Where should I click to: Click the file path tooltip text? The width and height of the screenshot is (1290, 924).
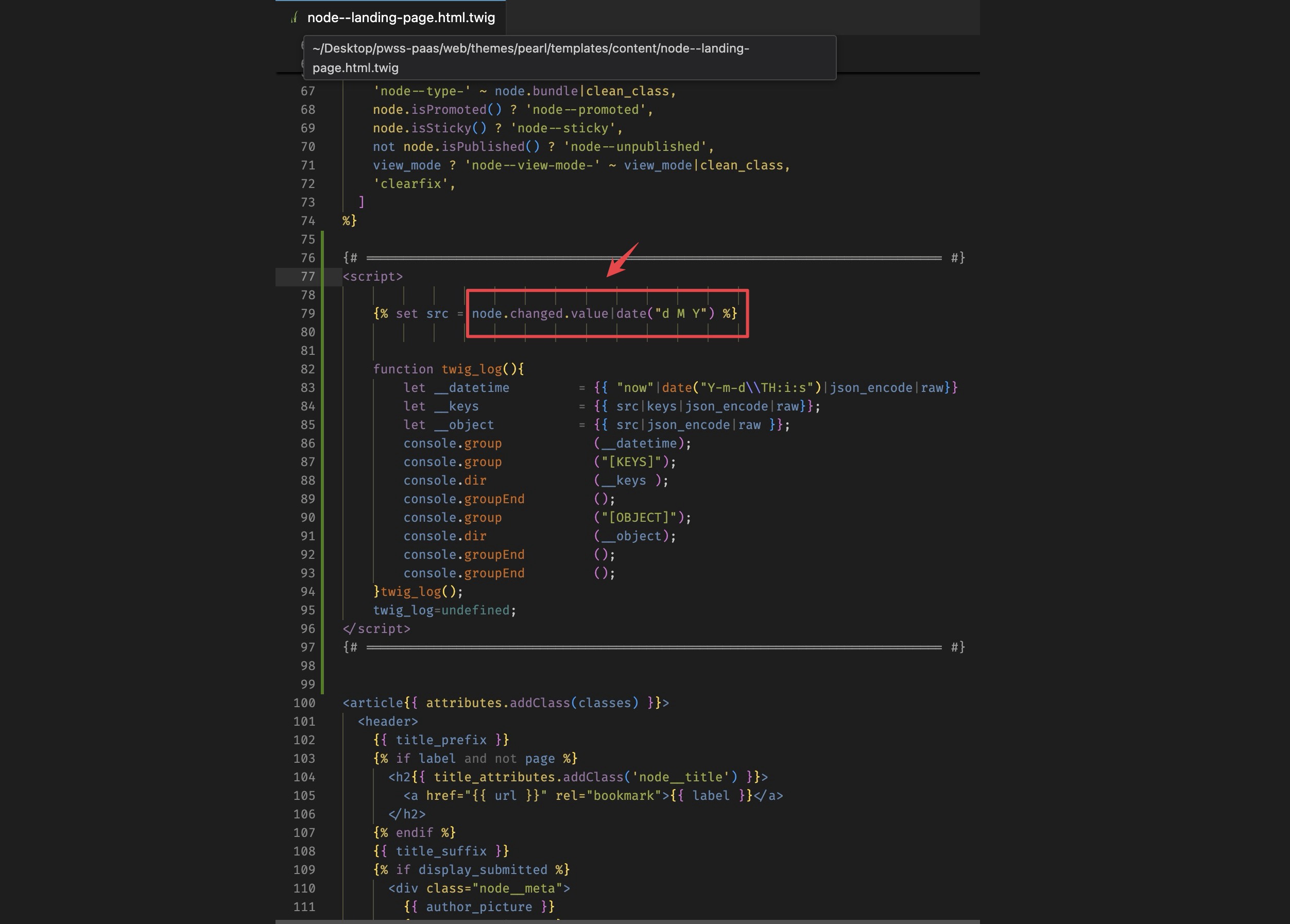[530, 58]
